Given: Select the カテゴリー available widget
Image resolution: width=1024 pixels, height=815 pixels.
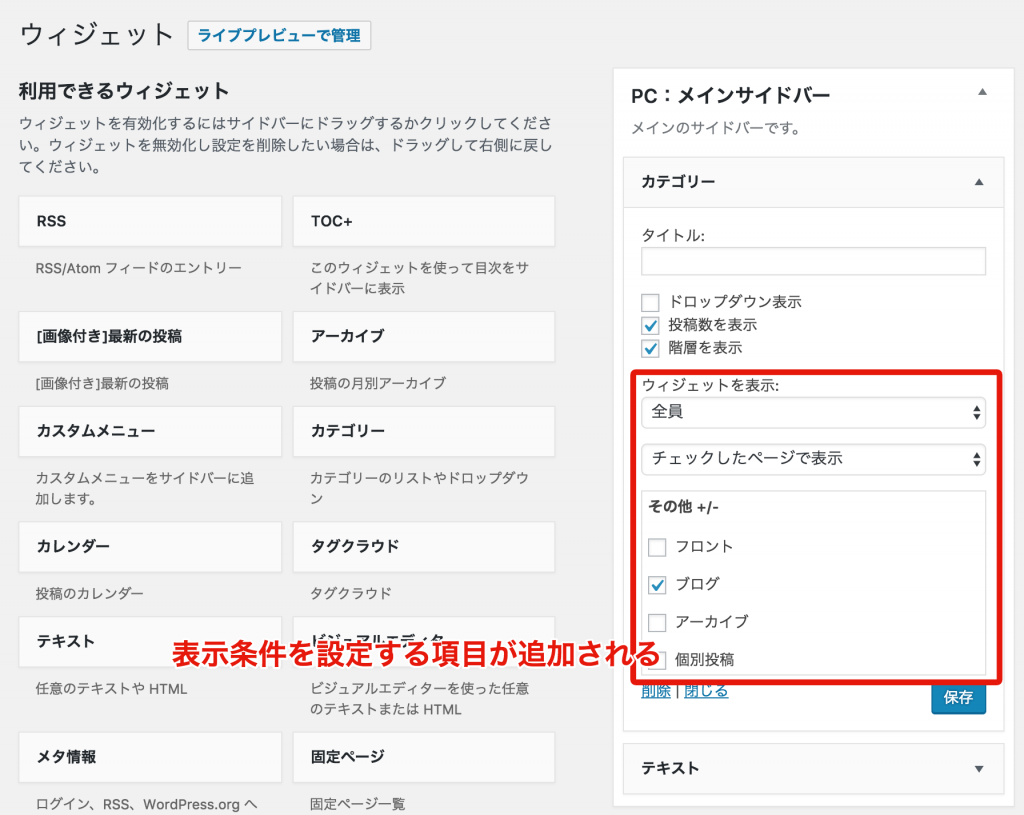Looking at the screenshot, I should coord(424,431).
